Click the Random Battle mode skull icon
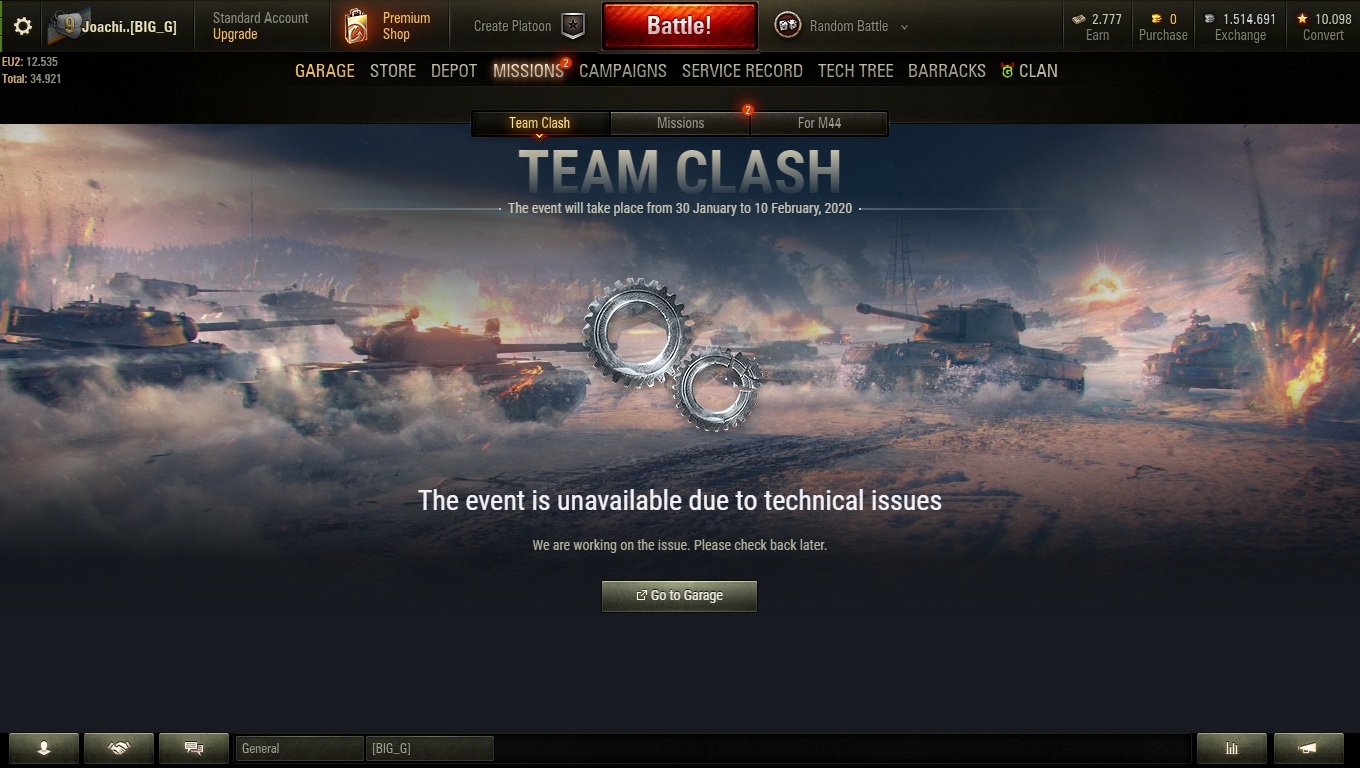This screenshot has height=768, width=1360. (788, 26)
